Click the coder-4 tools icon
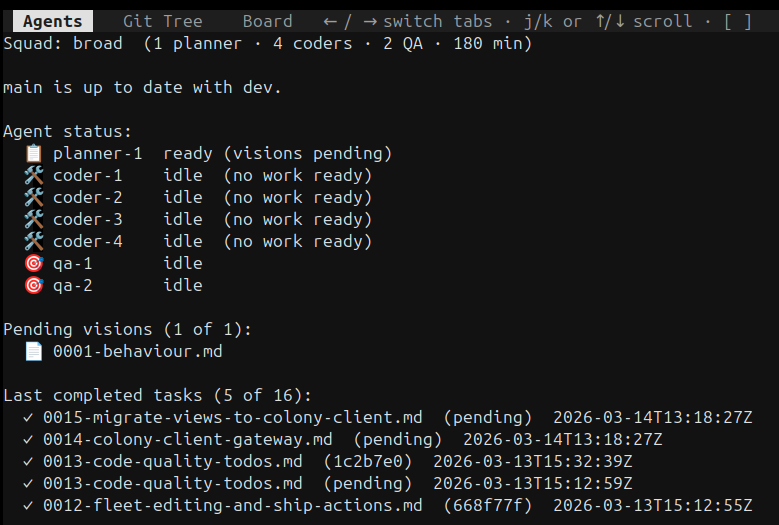This screenshot has width=779, height=525. tap(33, 242)
